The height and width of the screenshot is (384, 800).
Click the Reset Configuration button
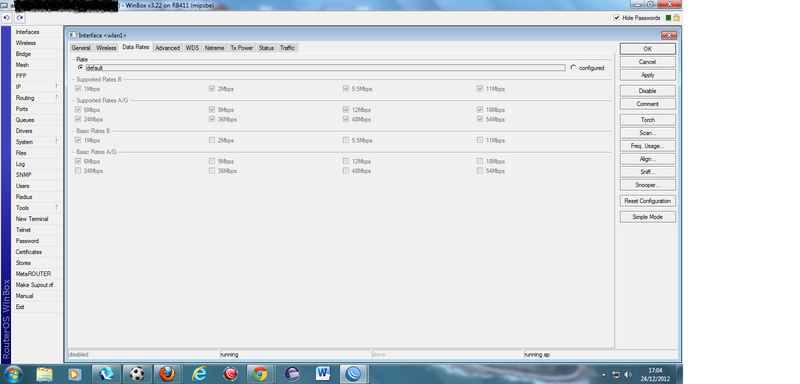647,201
